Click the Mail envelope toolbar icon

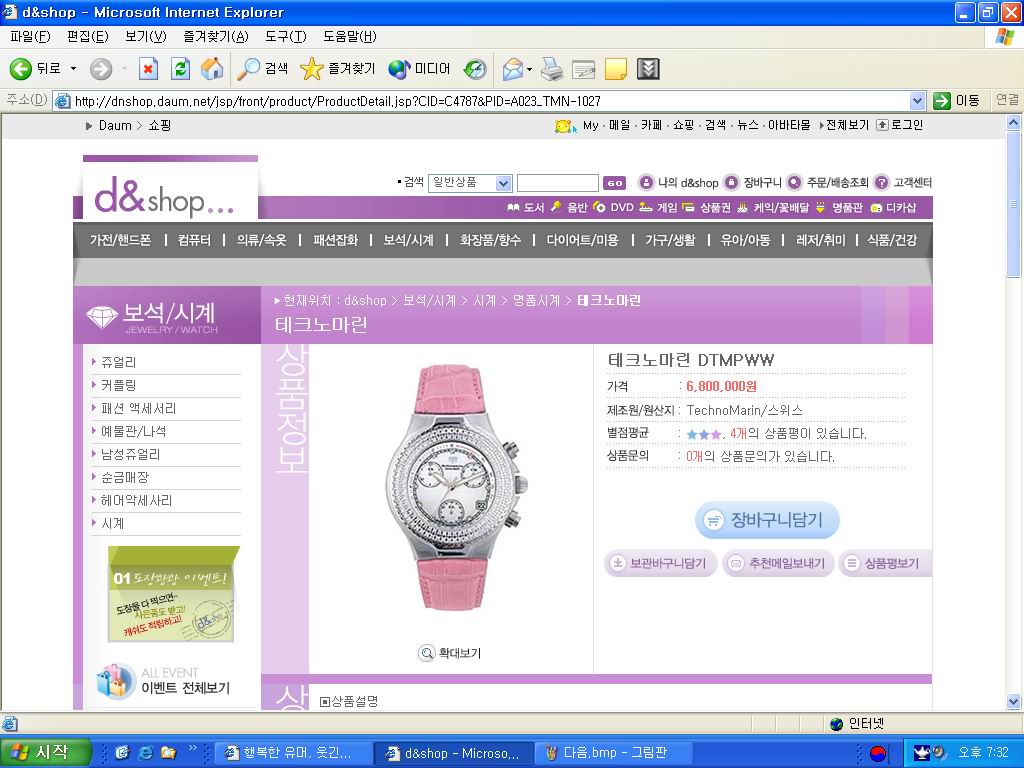[x=513, y=69]
